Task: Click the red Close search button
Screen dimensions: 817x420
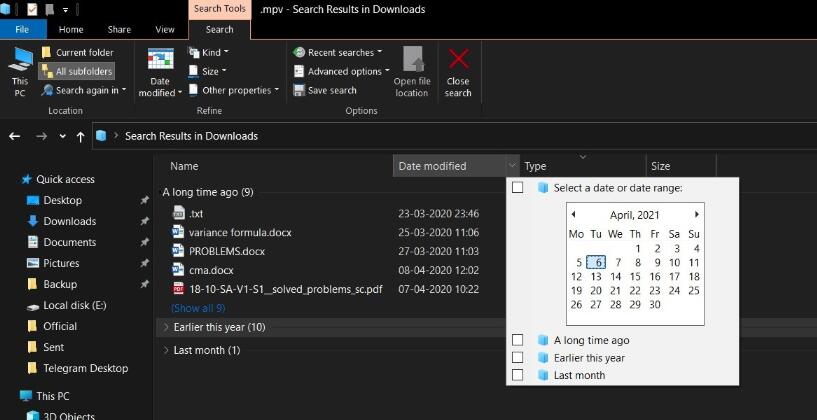Action: [x=459, y=72]
